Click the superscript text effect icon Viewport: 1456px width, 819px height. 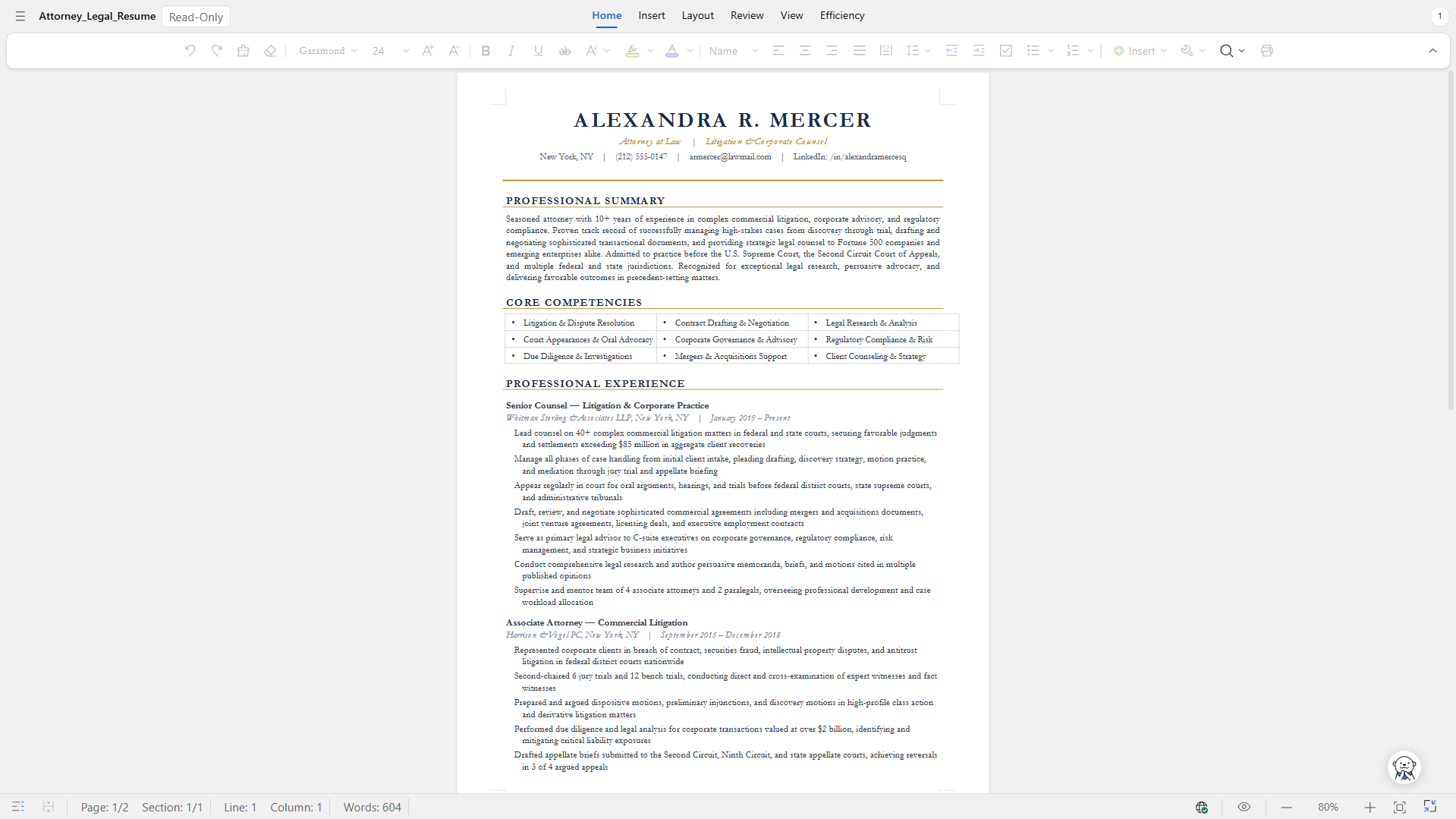tap(591, 51)
